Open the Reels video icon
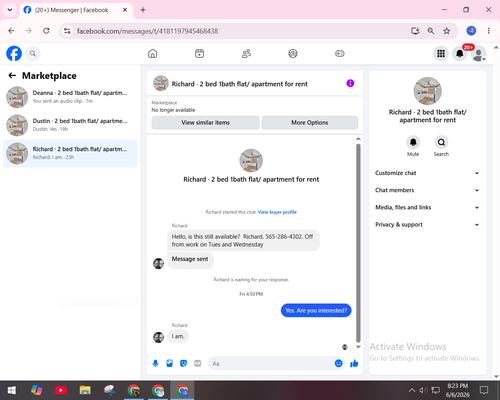 tap(199, 53)
